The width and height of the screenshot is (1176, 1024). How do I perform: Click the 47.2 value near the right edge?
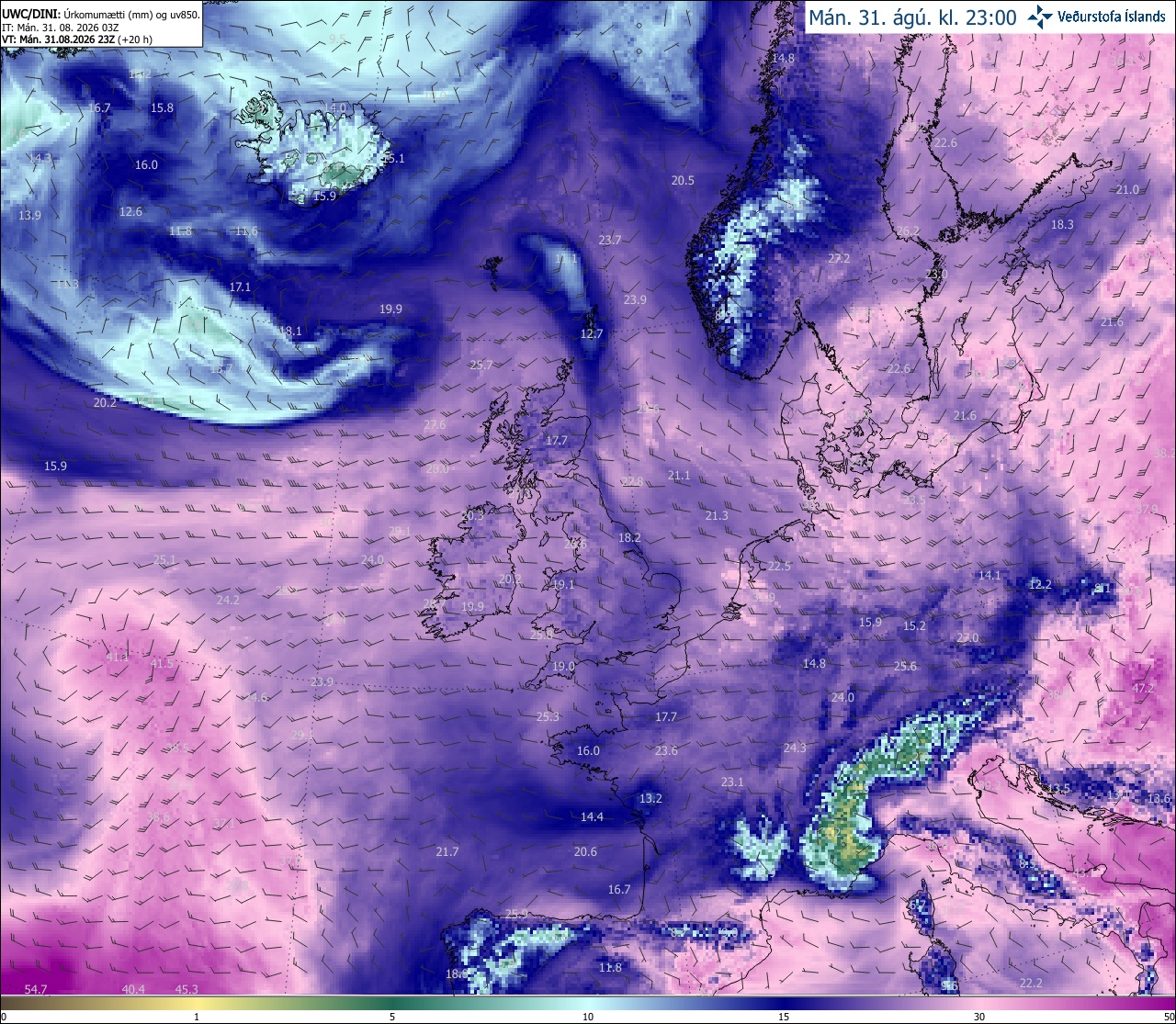pyautogui.click(x=1143, y=688)
